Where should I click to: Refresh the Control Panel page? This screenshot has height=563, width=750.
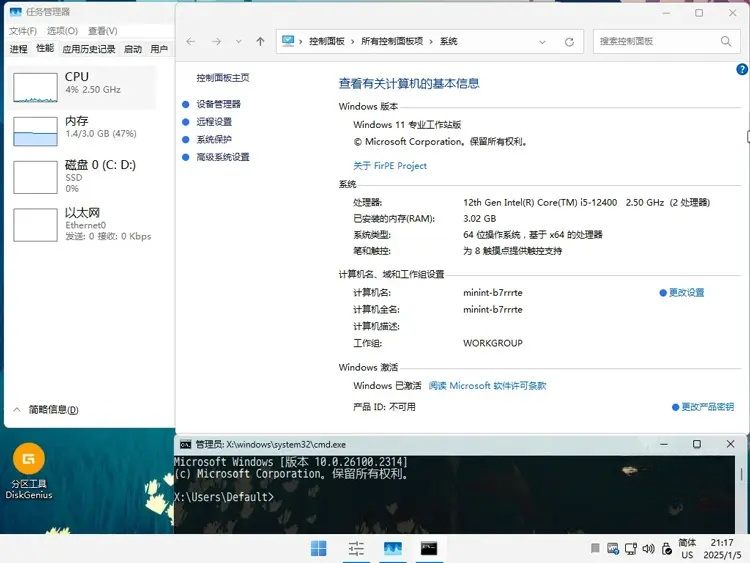tap(569, 42)
